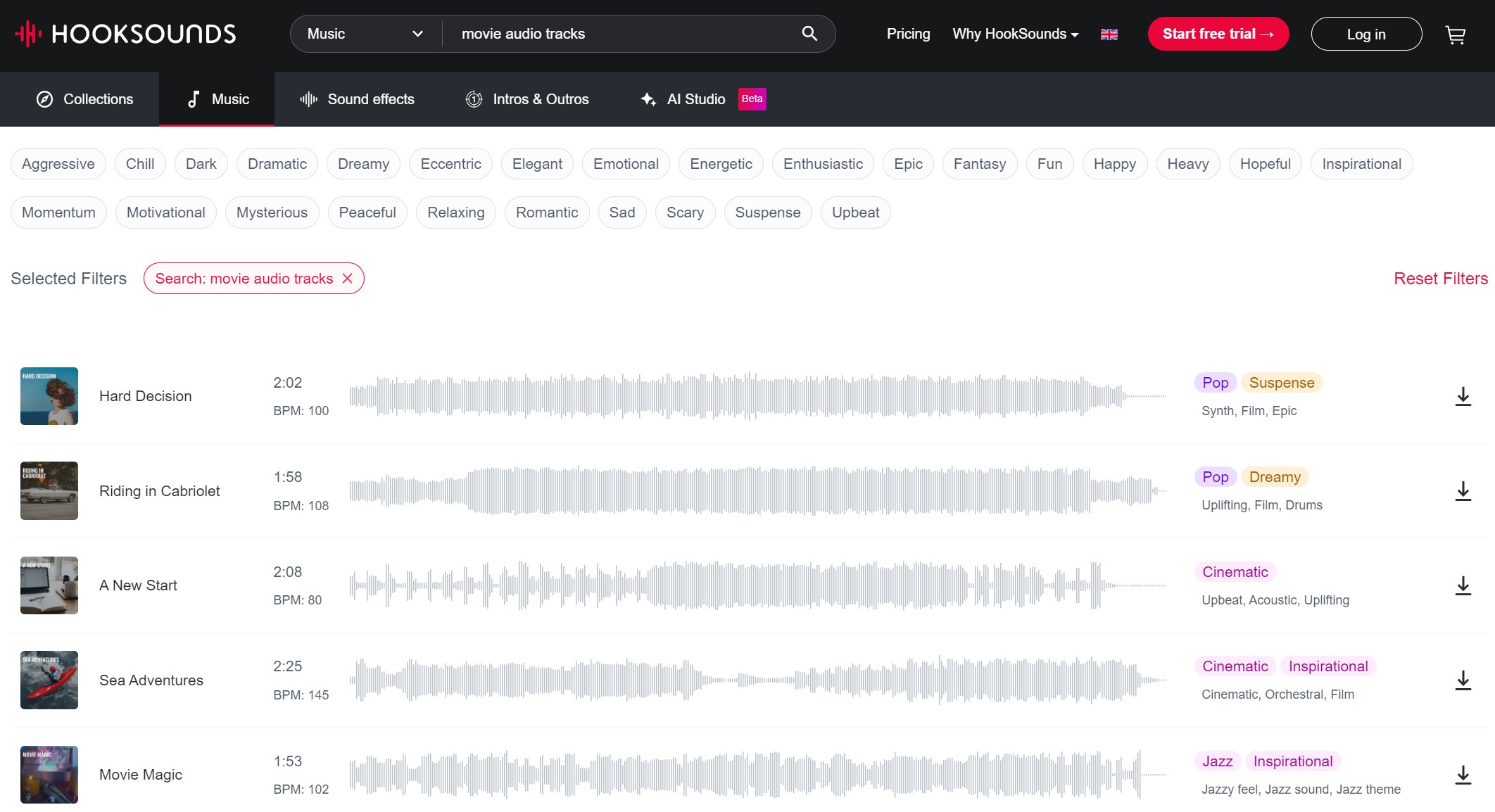
Task: Click the Sound effects waveform icon
Action: pyautogui.click(x=308, y=99)
